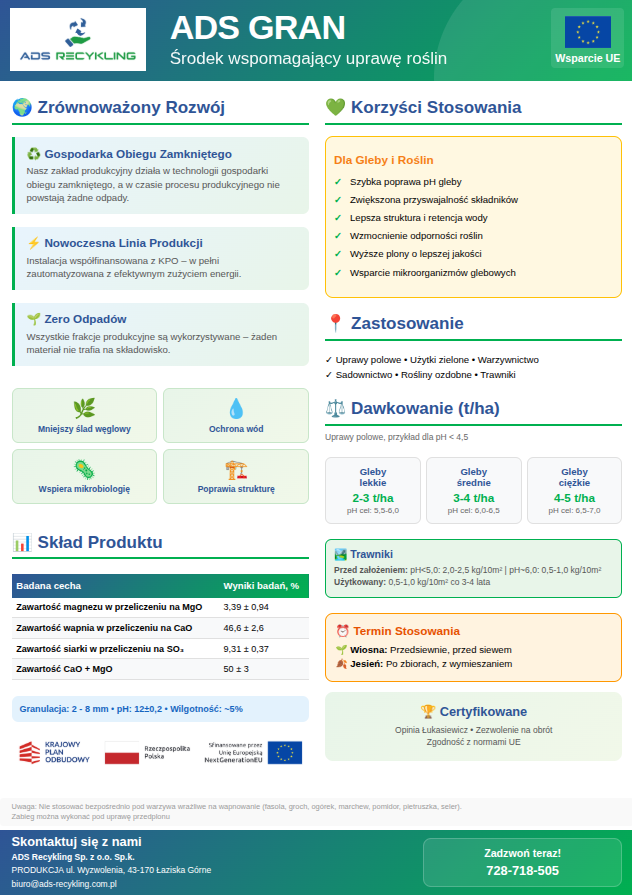Click the Zawartość siarki w przeliczeniu na SO₃ row
The width and height of the screenshot is (632, 895).
coord(160,649)
